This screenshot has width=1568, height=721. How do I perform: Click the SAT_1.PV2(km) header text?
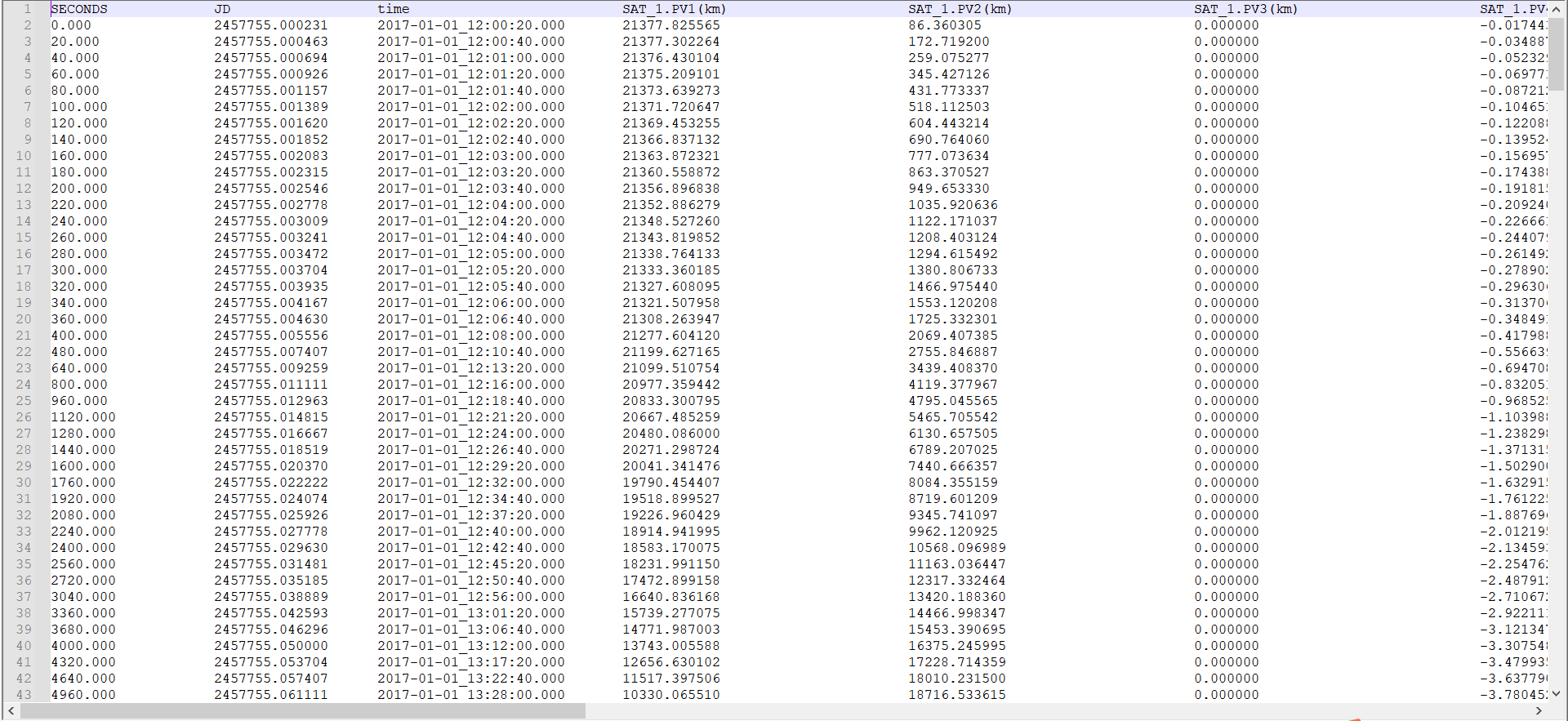[x=960, y=9]
